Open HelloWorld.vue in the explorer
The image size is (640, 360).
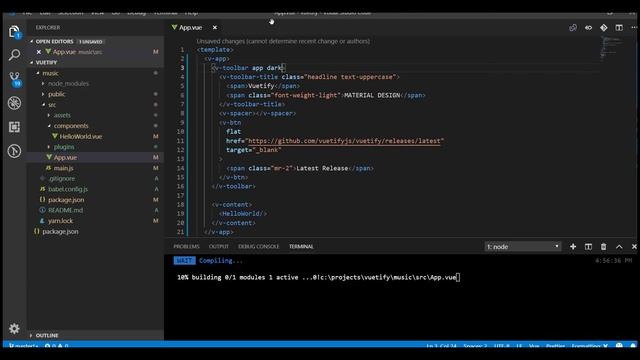[x=81, y=136]
